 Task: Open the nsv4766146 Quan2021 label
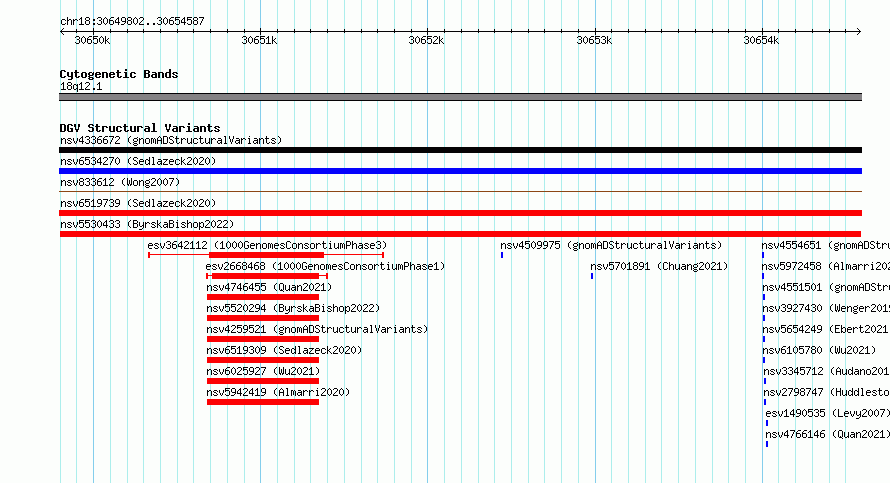828,434
